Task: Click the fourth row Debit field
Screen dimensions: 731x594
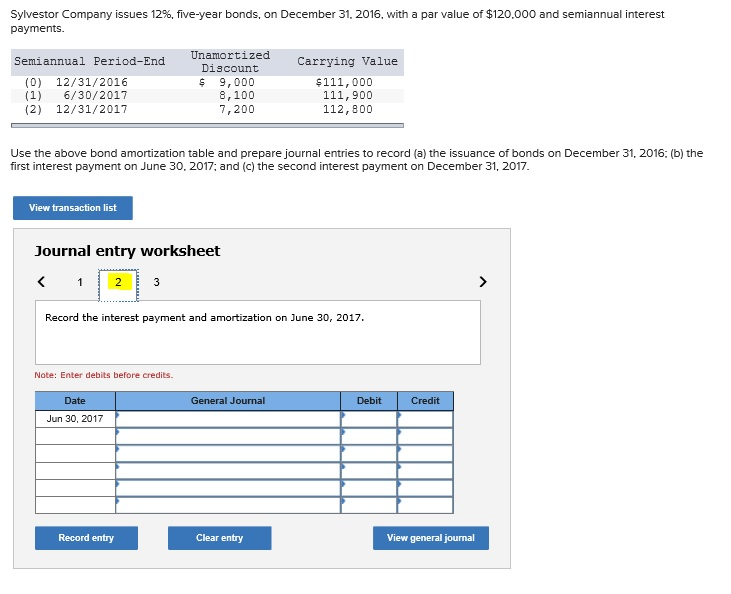Action: click(x=369, y=471)
